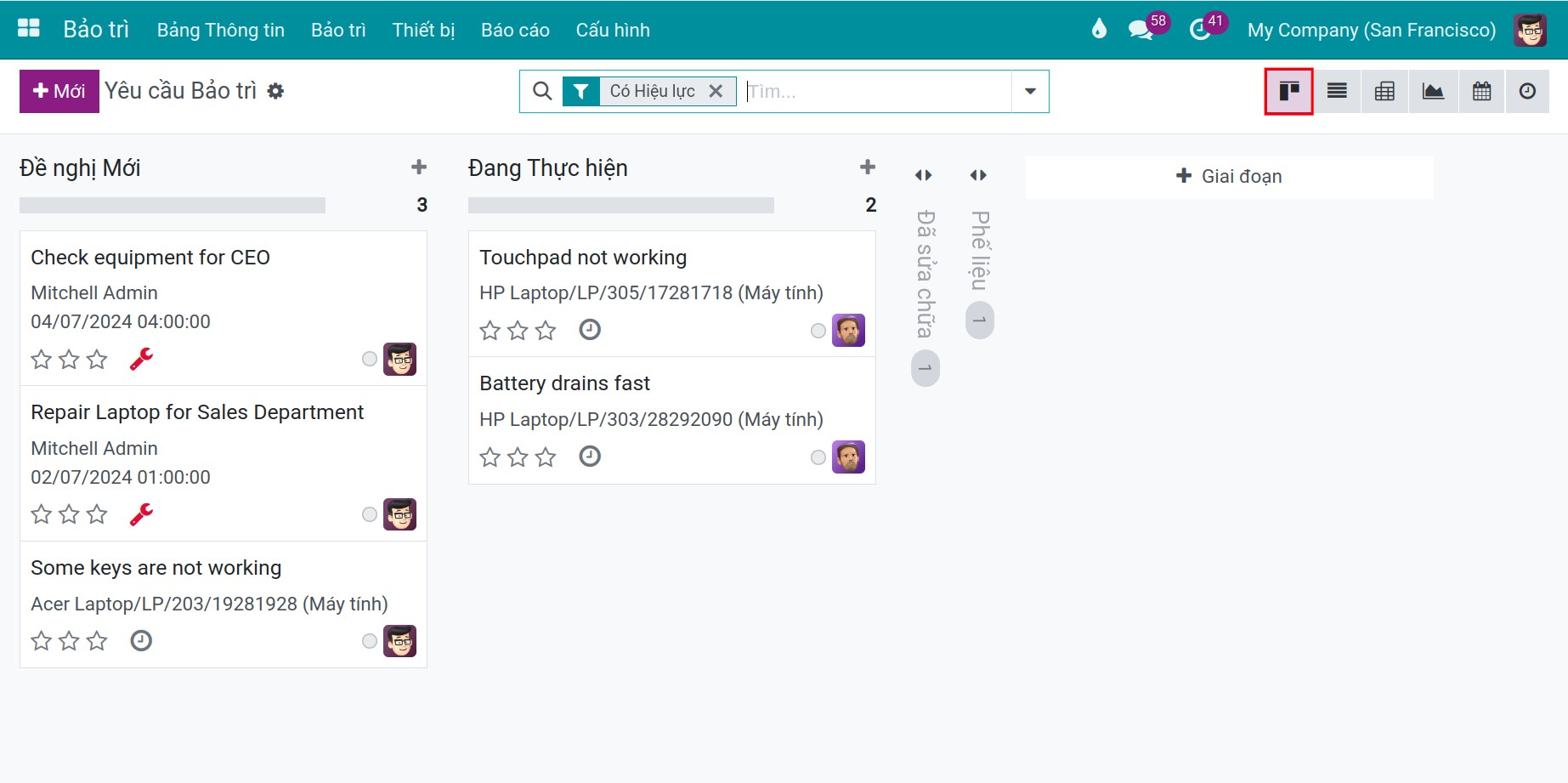
Task: Switch to pivot table view
Action: pos(1384,91)
